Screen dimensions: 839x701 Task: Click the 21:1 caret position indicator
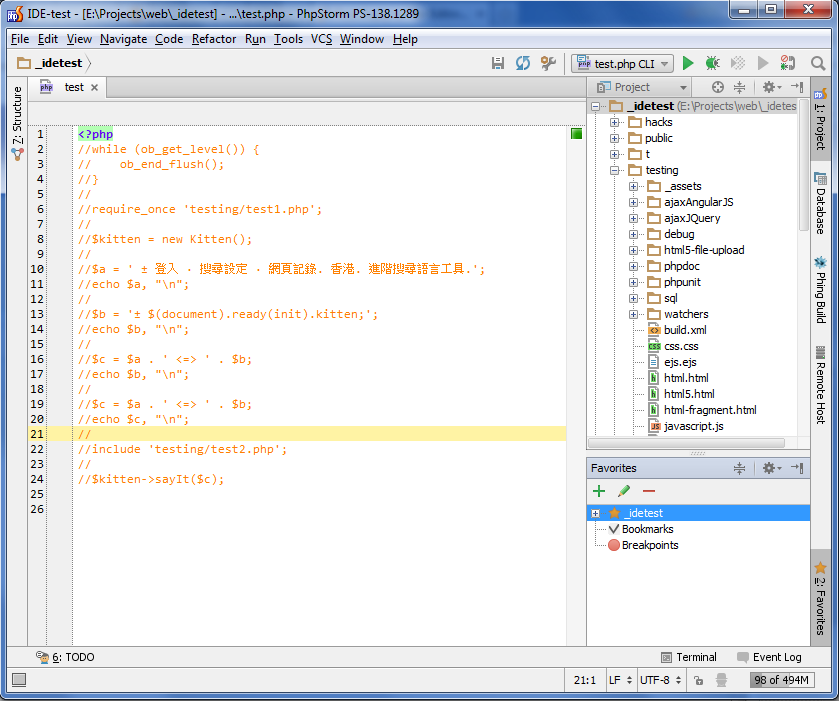pyautogui.click(x=585, y=680)
